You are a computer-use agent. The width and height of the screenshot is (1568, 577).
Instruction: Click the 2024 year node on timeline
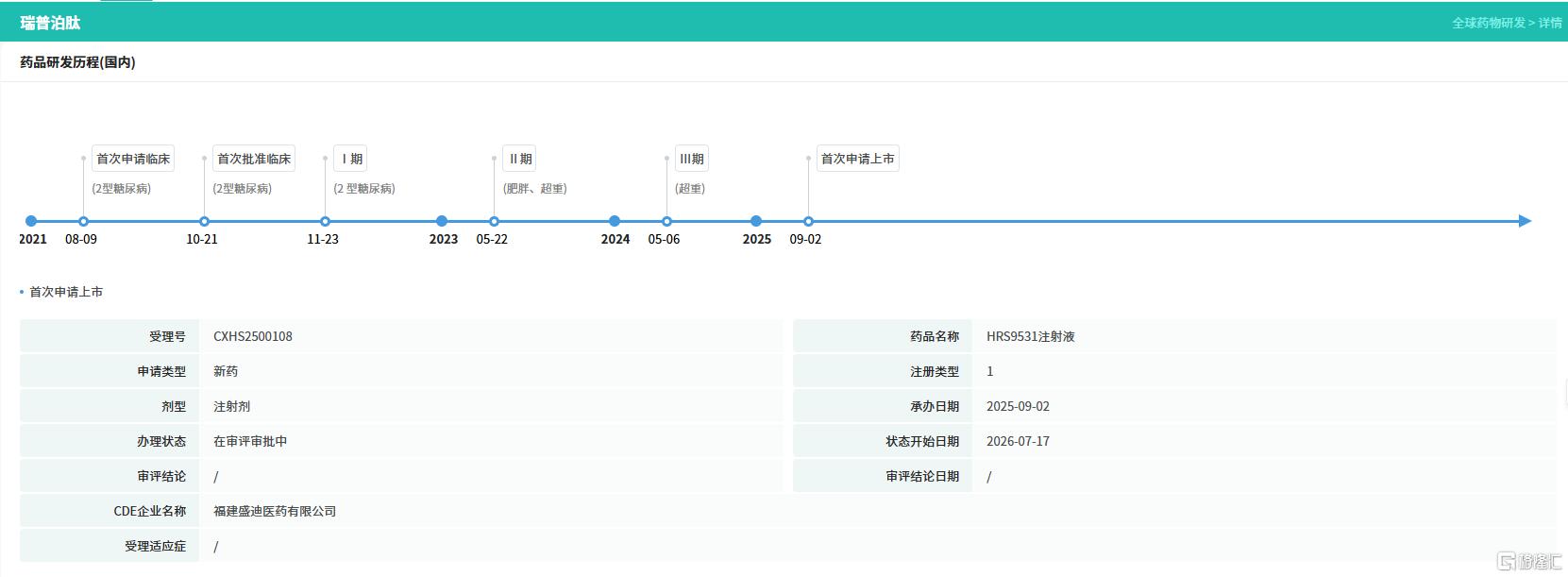[615, 221]
